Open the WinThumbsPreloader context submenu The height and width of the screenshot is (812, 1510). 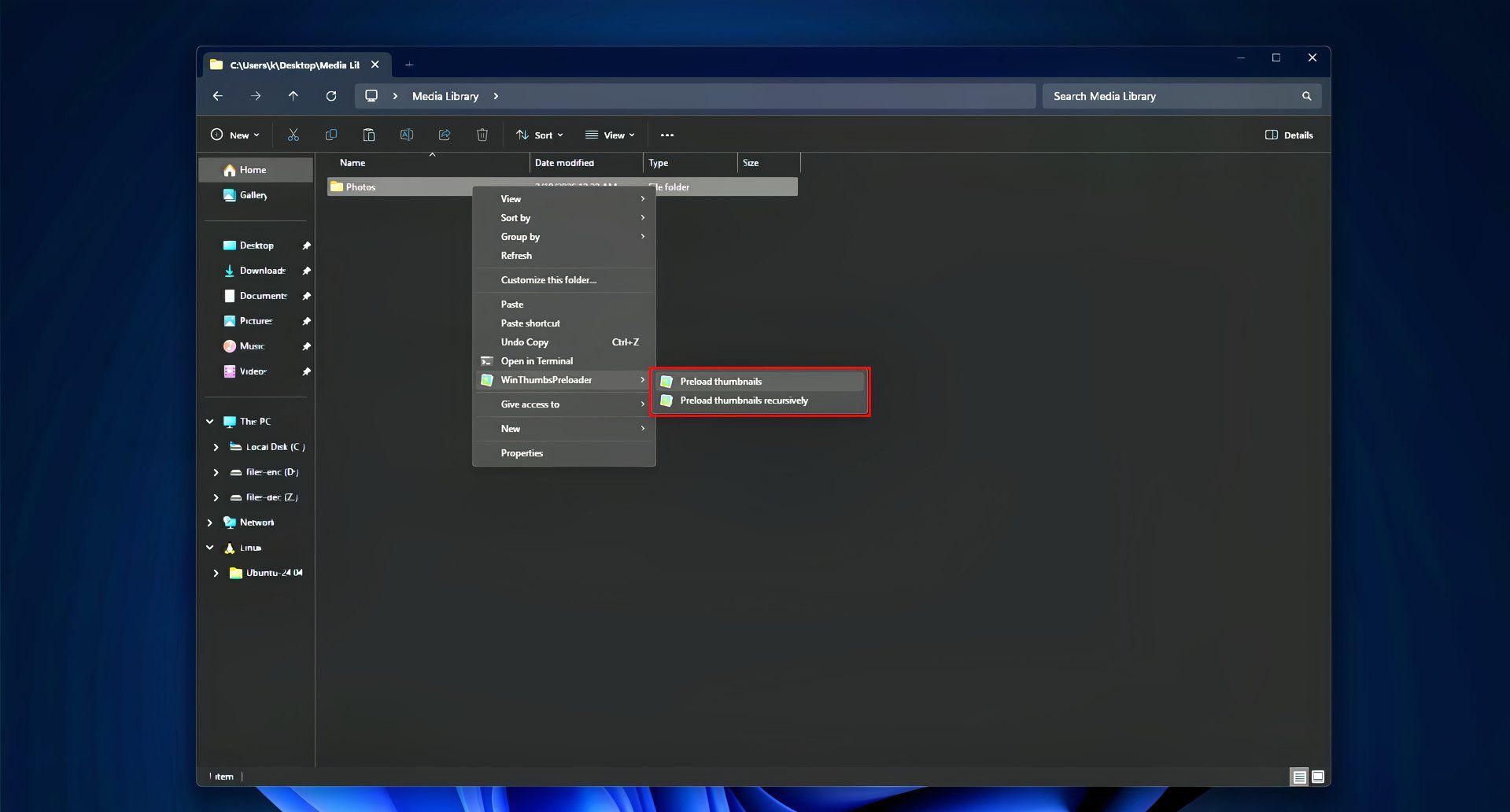tap(564, 380)
